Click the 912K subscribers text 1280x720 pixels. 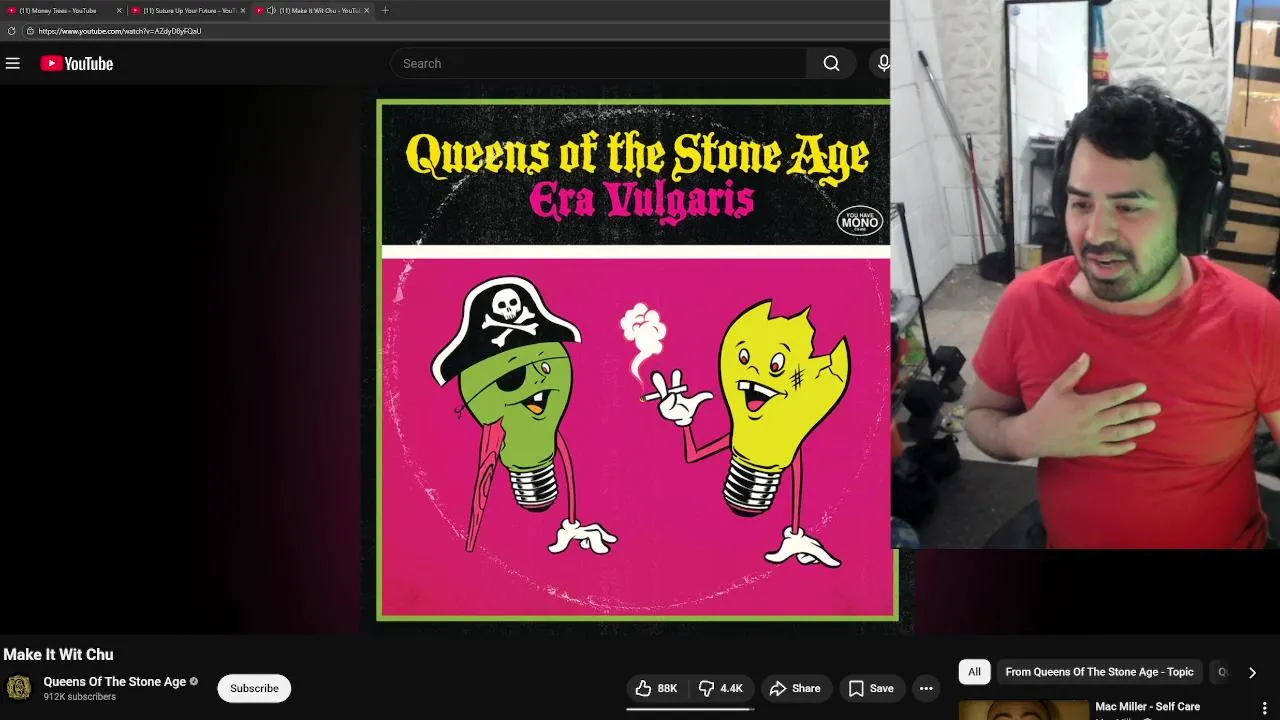tap(80, 697)
